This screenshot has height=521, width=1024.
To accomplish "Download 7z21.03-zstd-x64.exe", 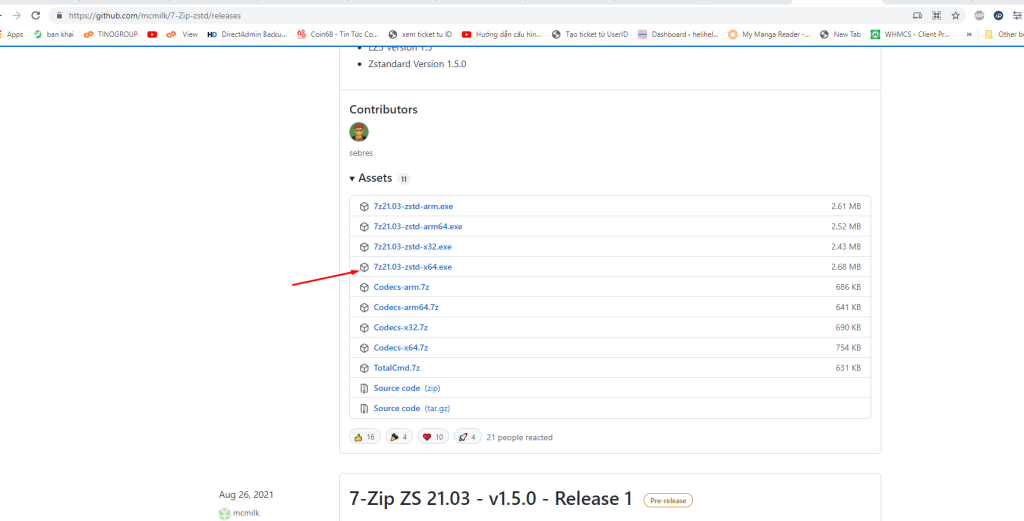I will pyautogui.click(x=412, y=267).
